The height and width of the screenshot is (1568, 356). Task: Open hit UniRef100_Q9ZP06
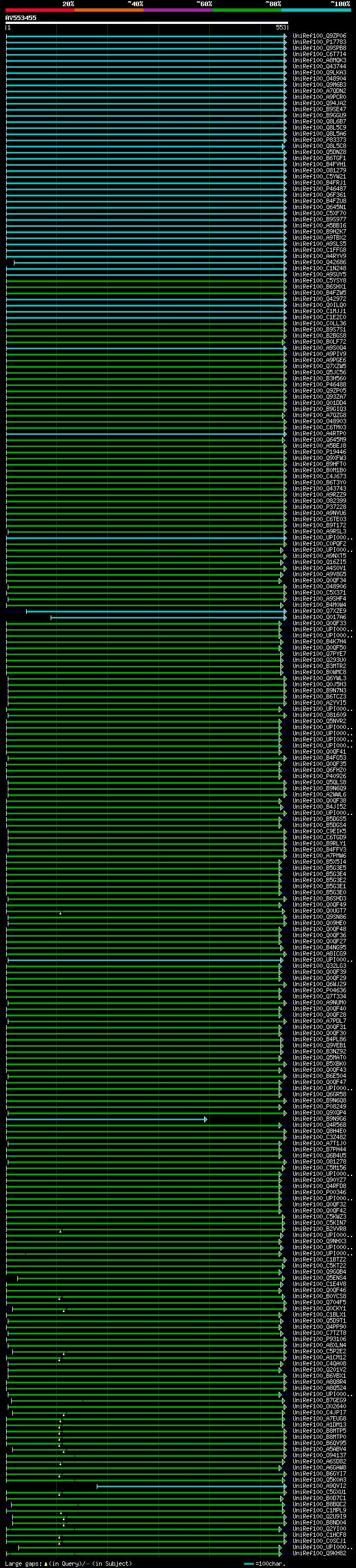pyautogui.click(x=319, y=36)
